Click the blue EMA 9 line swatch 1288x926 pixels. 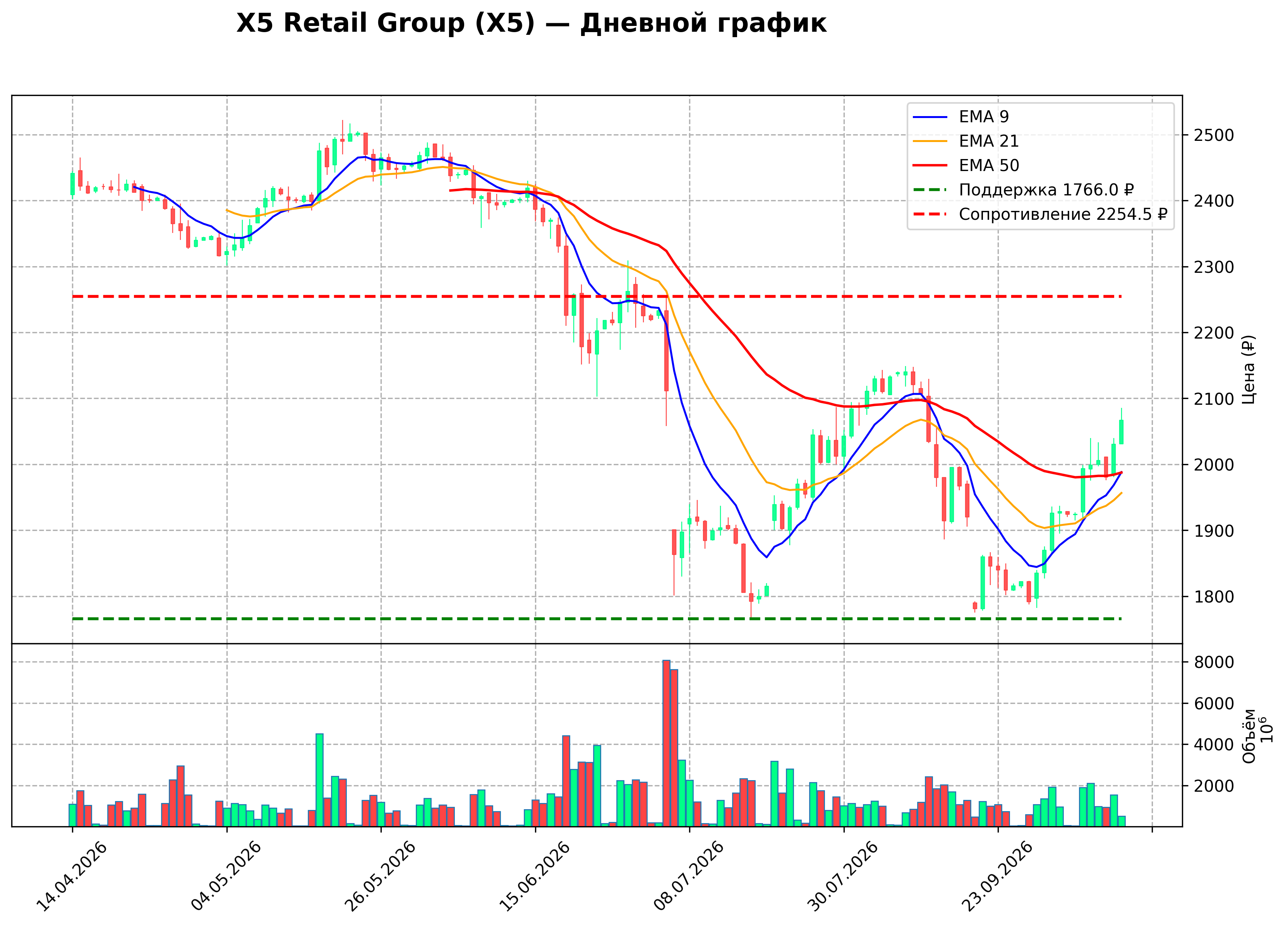pos(930,117)
